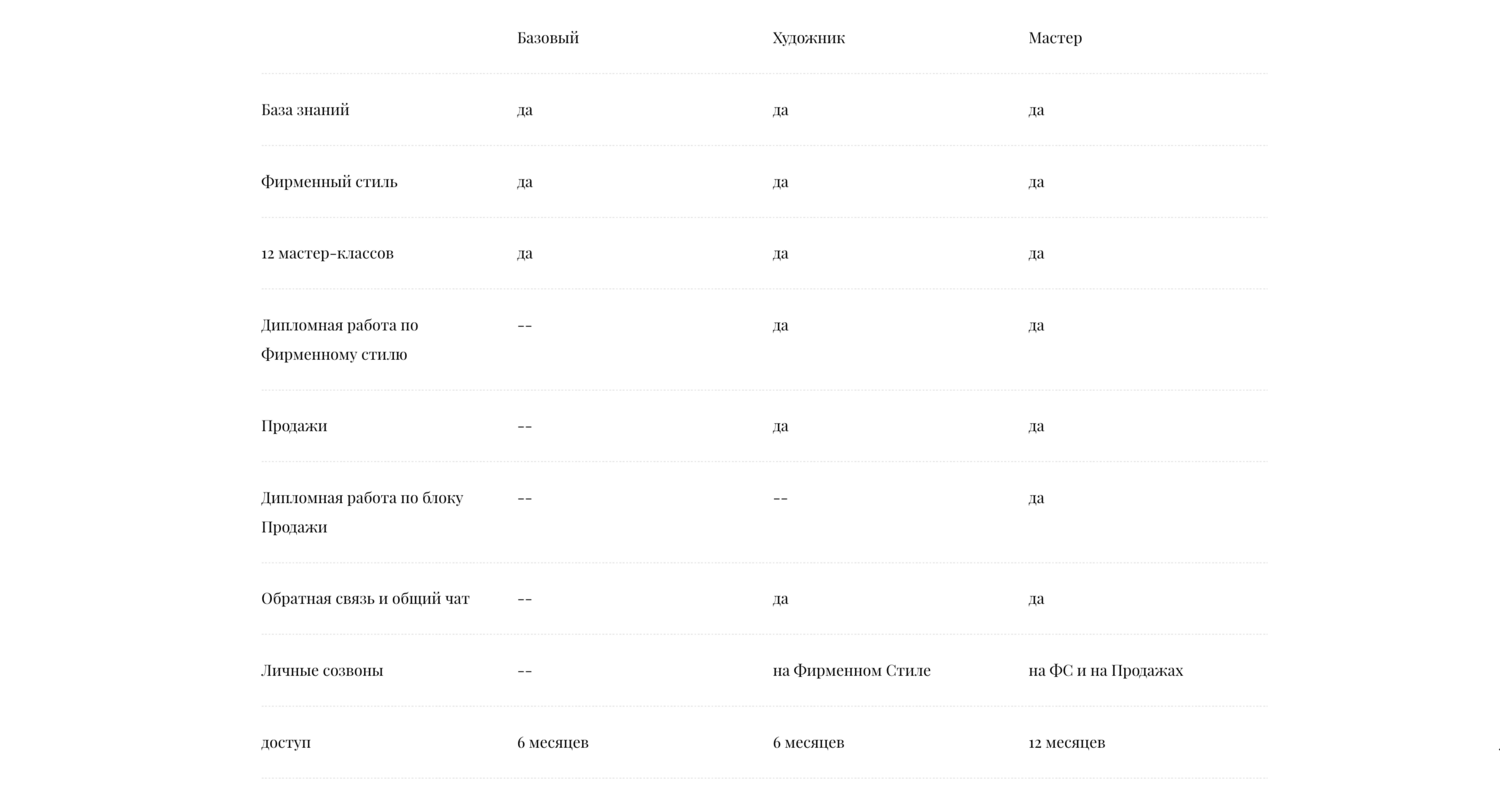
Task: Click the dash for Личные созвоны under Базовый
Action: (x=525, y=671)
